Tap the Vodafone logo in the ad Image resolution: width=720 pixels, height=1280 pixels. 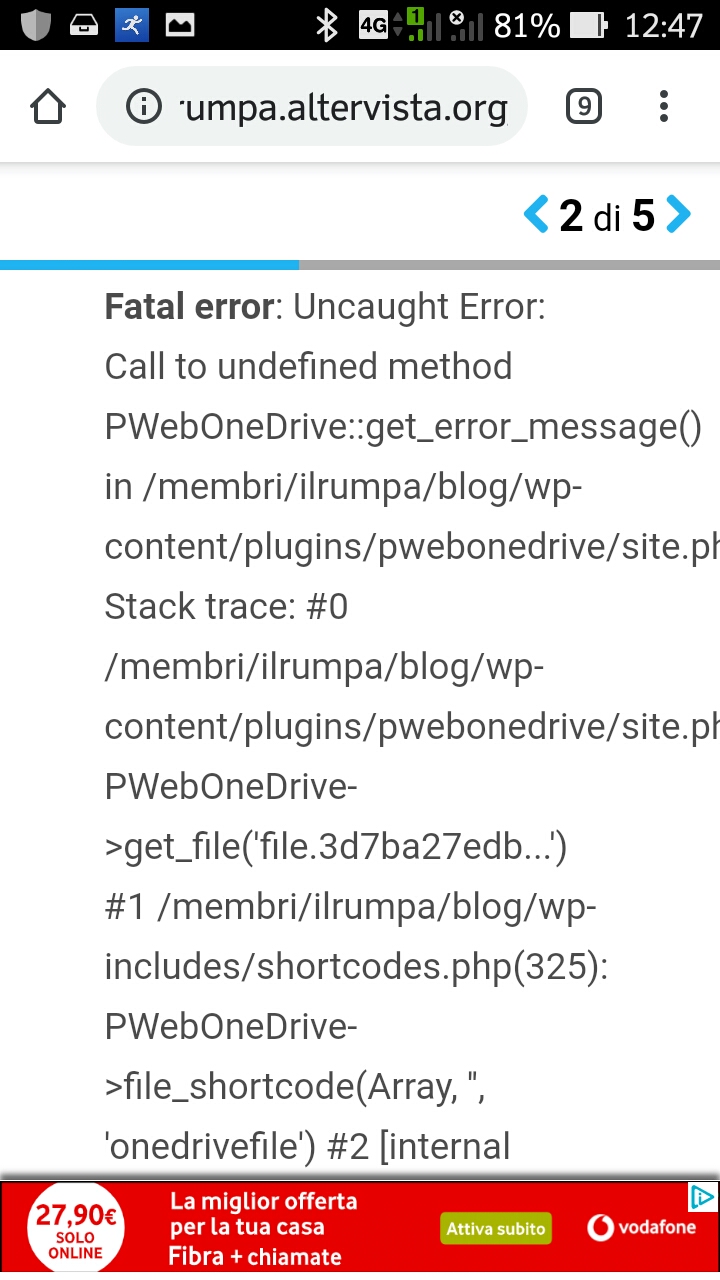point(643,1227)
